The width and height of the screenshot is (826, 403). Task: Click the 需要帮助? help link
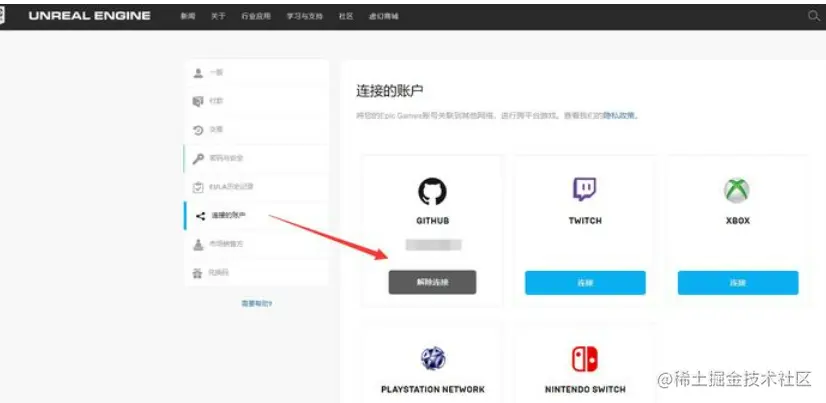257,303
